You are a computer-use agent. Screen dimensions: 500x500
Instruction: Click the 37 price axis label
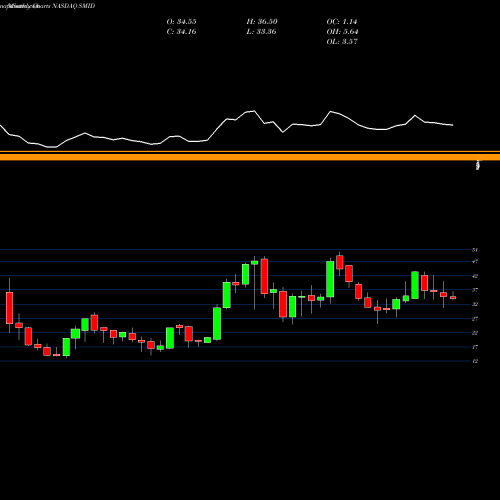[x=475, y=290]
